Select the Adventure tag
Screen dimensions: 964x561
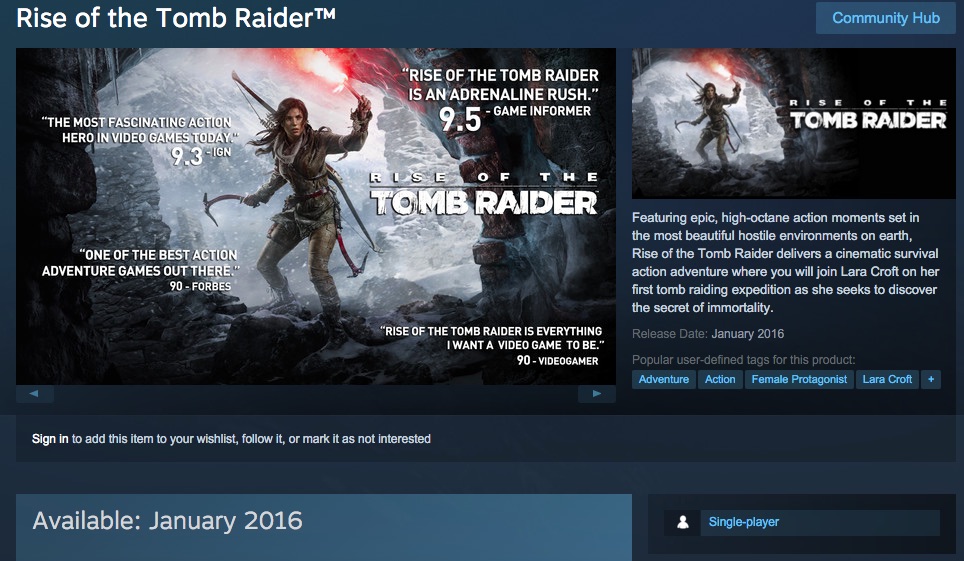663,380
